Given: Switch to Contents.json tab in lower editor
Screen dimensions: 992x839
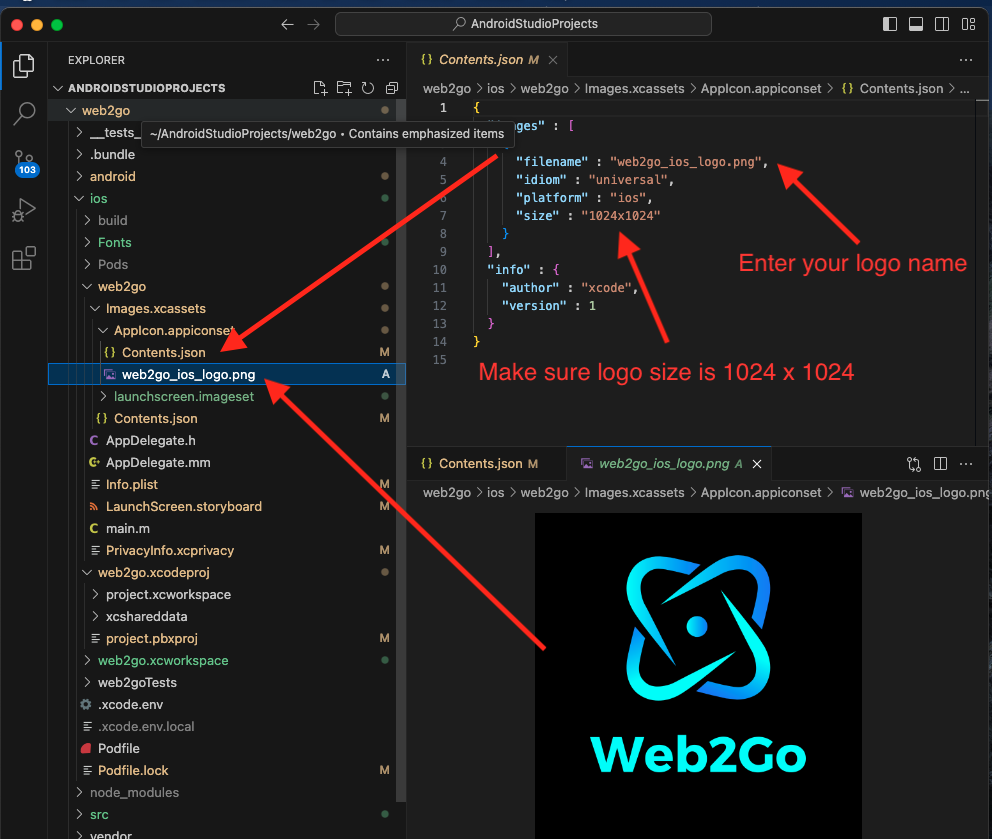Looking at the screenshot, I should [480, 464].
